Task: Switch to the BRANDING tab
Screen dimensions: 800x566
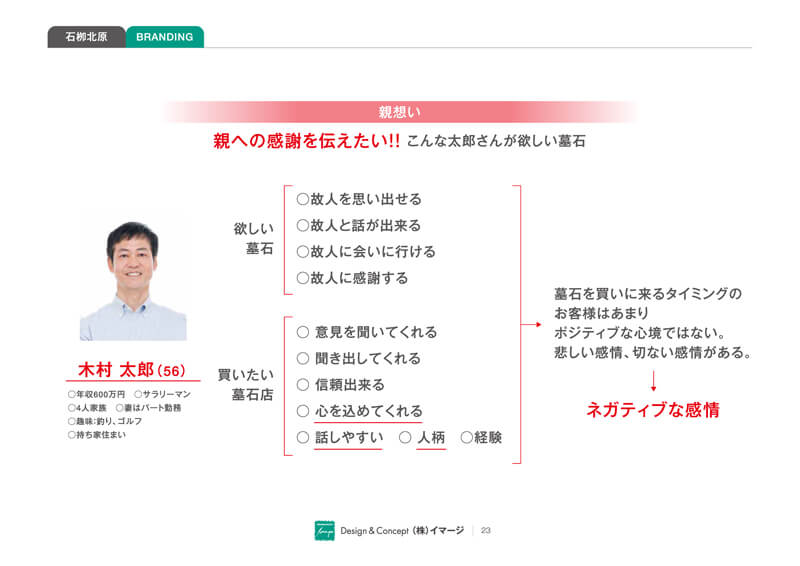Action: pyautogui.click(x=164, y=37)
